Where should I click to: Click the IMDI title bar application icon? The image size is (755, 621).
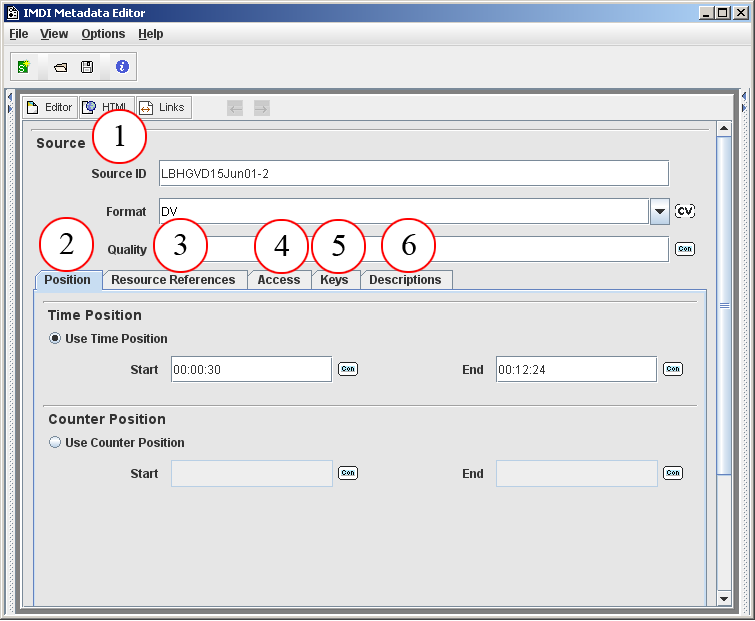click(13, 13)
